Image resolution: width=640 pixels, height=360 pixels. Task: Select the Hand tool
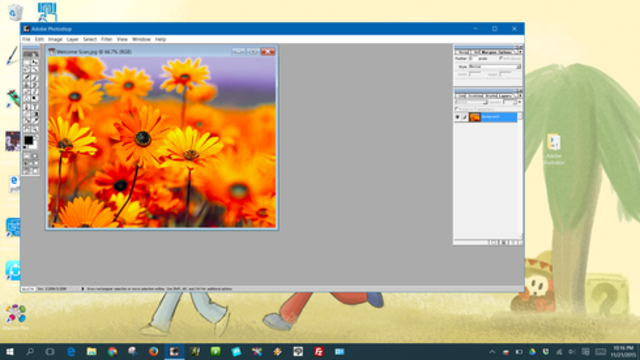pos(27,128)
